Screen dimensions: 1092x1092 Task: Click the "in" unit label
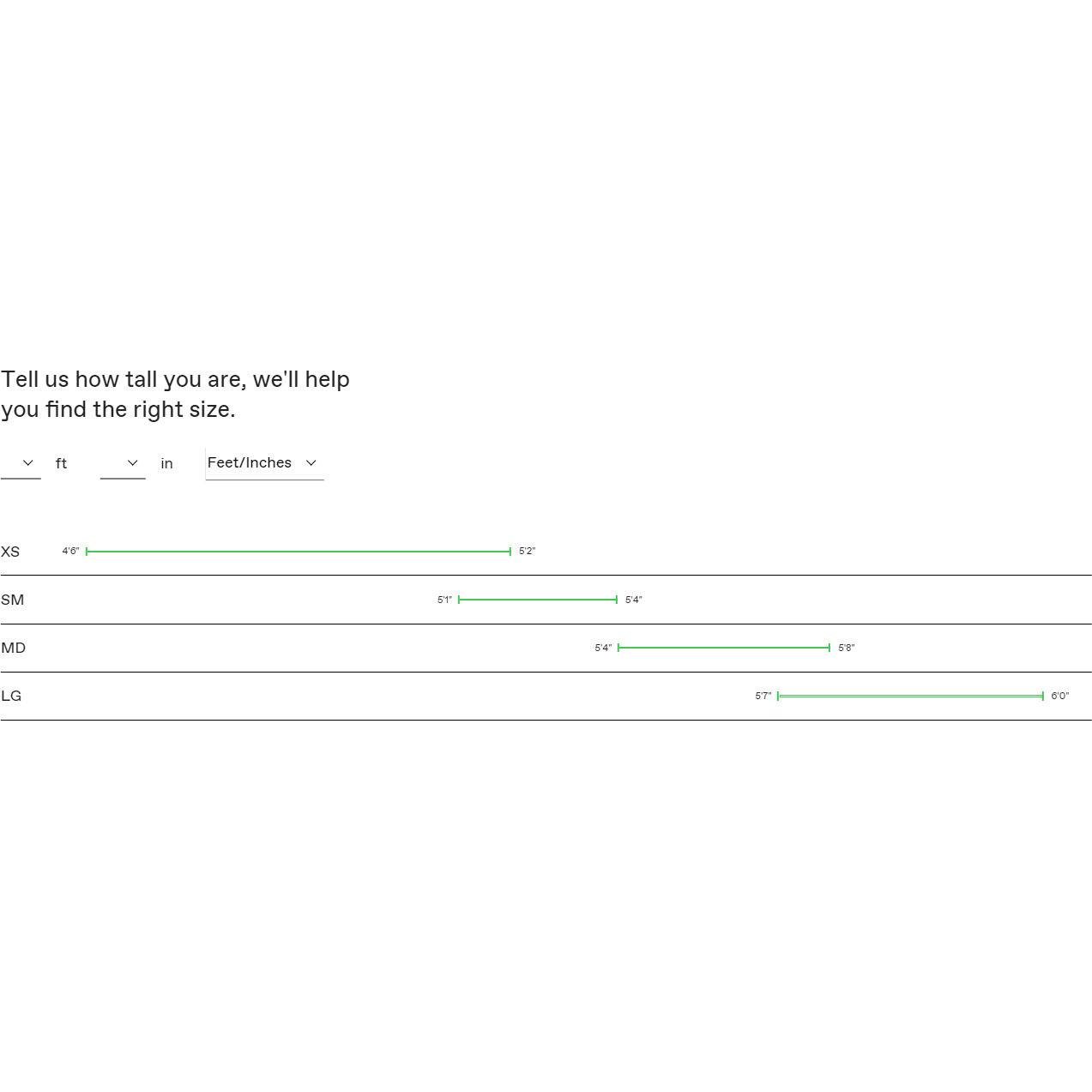pos(166,464)
